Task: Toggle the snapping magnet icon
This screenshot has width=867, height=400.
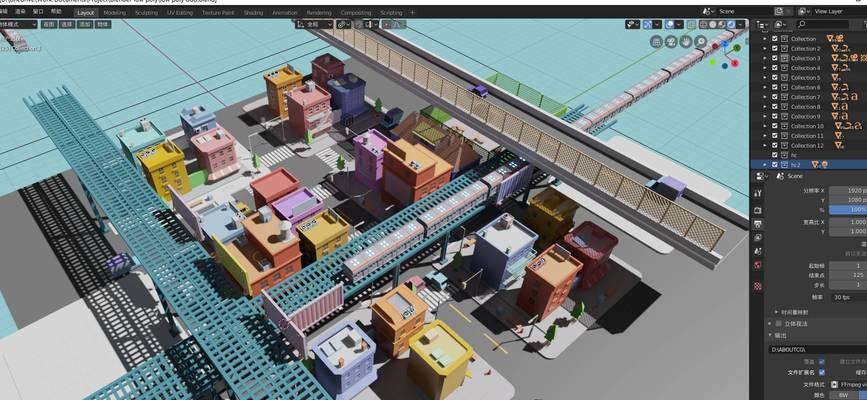Action: (358, 24)
